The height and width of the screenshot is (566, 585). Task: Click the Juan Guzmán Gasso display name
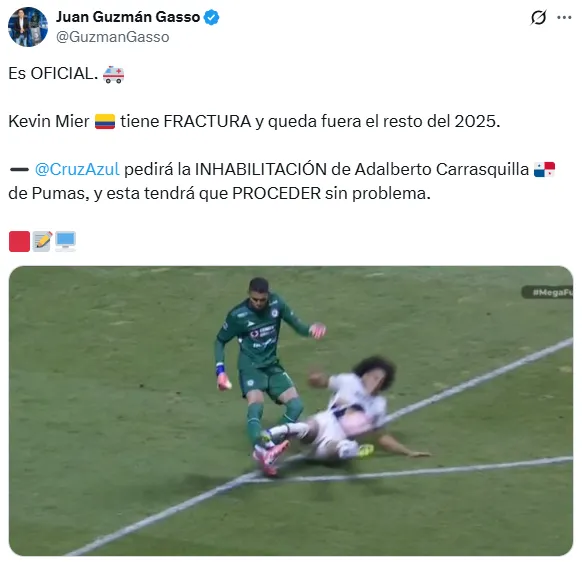click(x=128, y=17)
